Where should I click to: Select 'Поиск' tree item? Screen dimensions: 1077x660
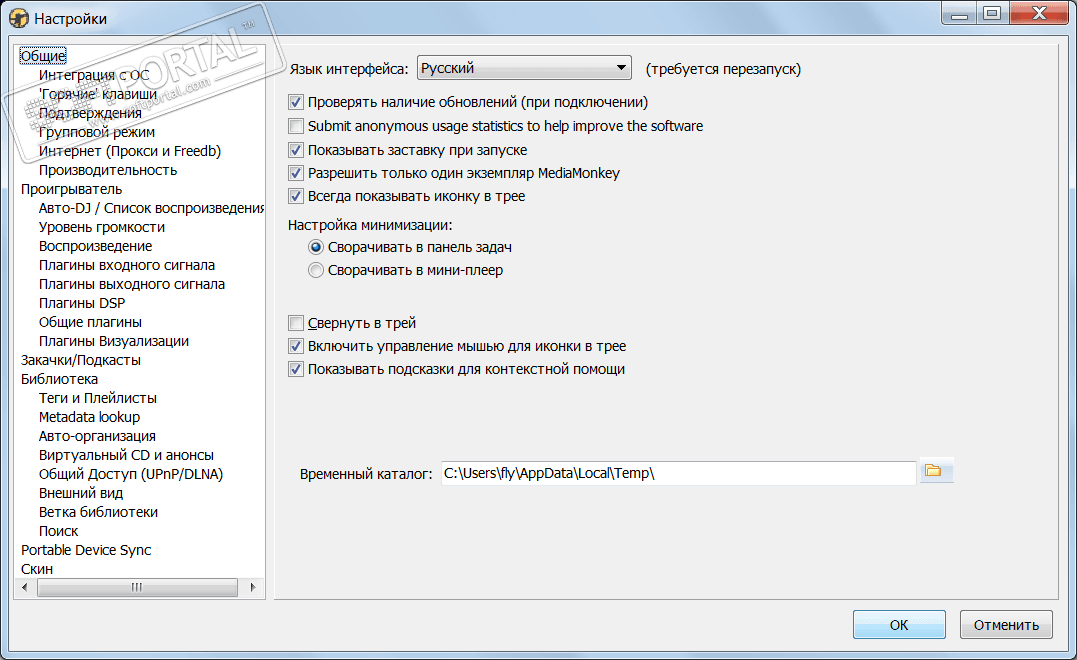pyautogui.click(x=58, y=531)
